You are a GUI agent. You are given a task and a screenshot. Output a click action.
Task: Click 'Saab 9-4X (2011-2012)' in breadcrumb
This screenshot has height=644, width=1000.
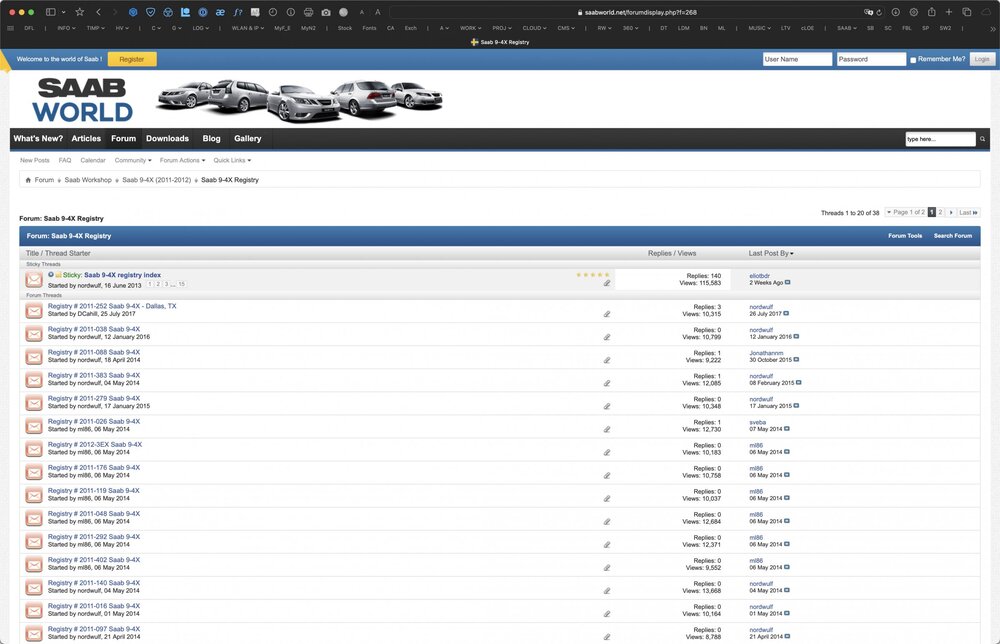coord(157,180)
